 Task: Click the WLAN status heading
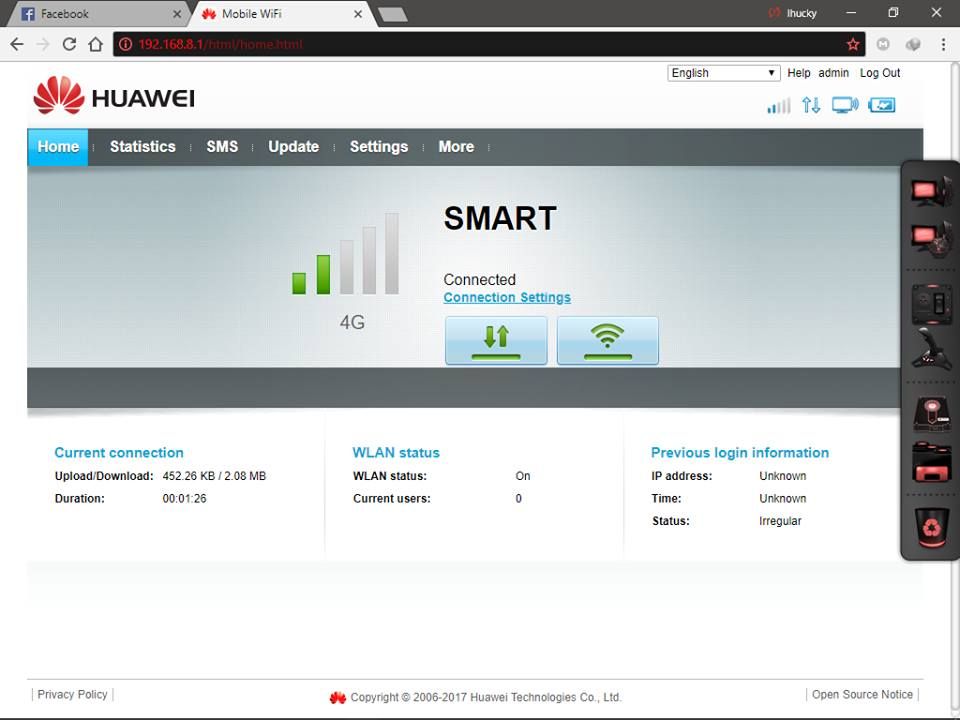click(396, 452)
